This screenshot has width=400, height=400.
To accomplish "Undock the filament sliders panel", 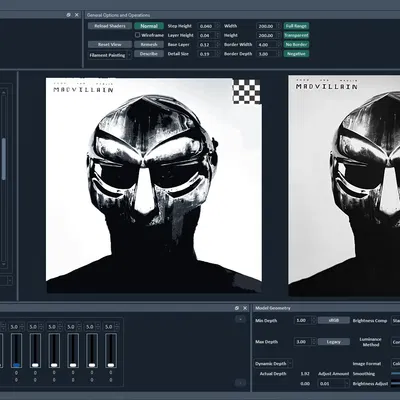I will [x=237, y=308].
